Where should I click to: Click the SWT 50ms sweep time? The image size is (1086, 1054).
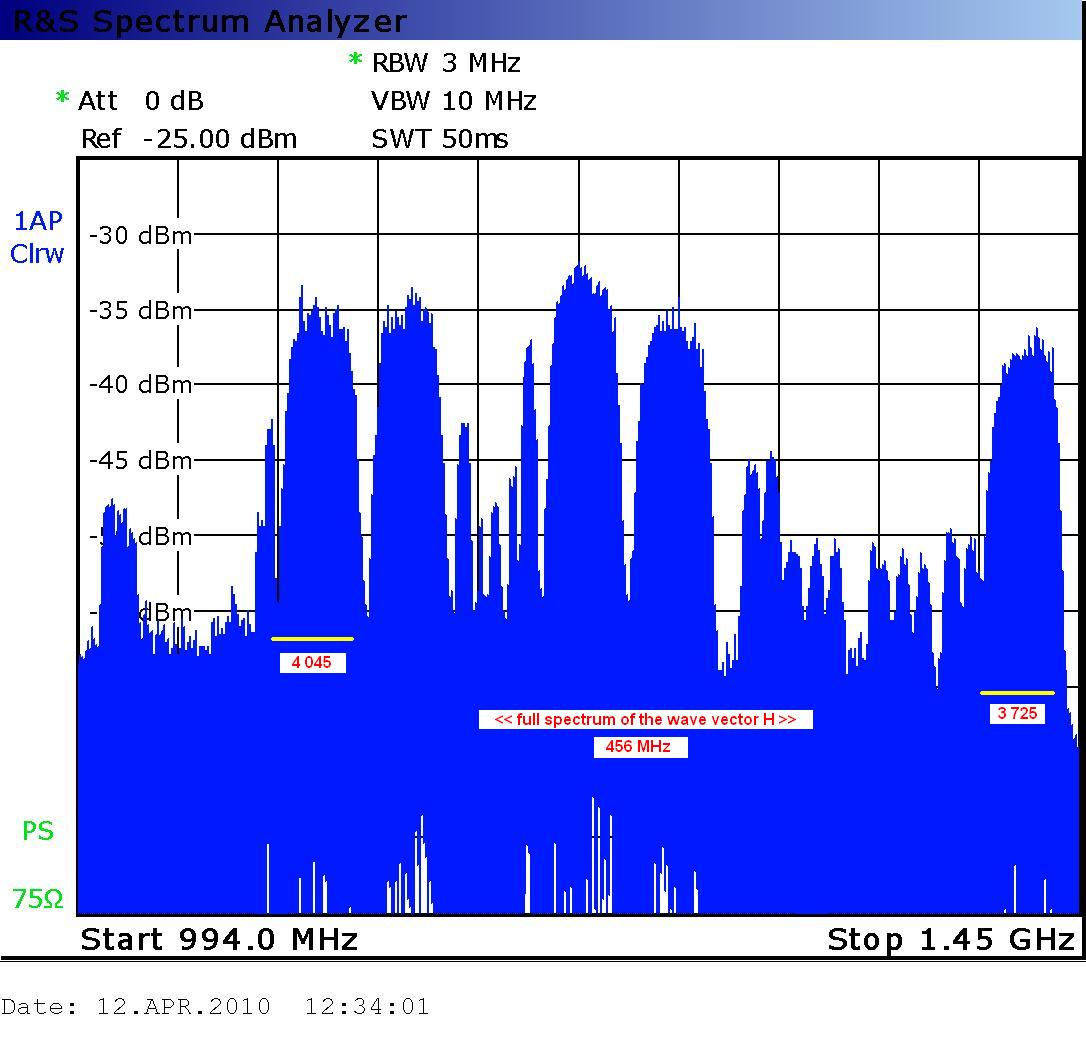[x=440, y=139]
